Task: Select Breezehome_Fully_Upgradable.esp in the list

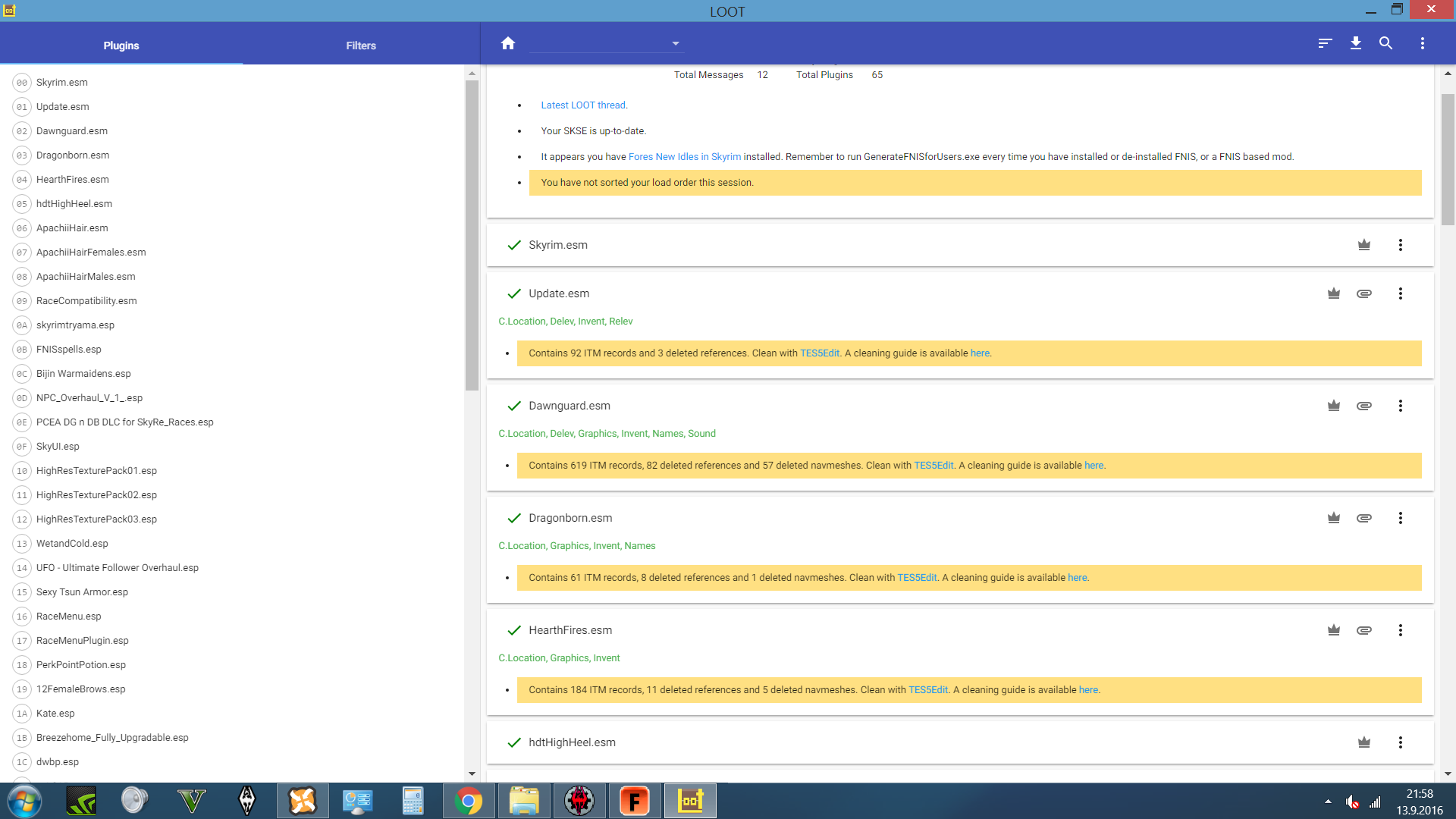Action: [x=232, y=738]
